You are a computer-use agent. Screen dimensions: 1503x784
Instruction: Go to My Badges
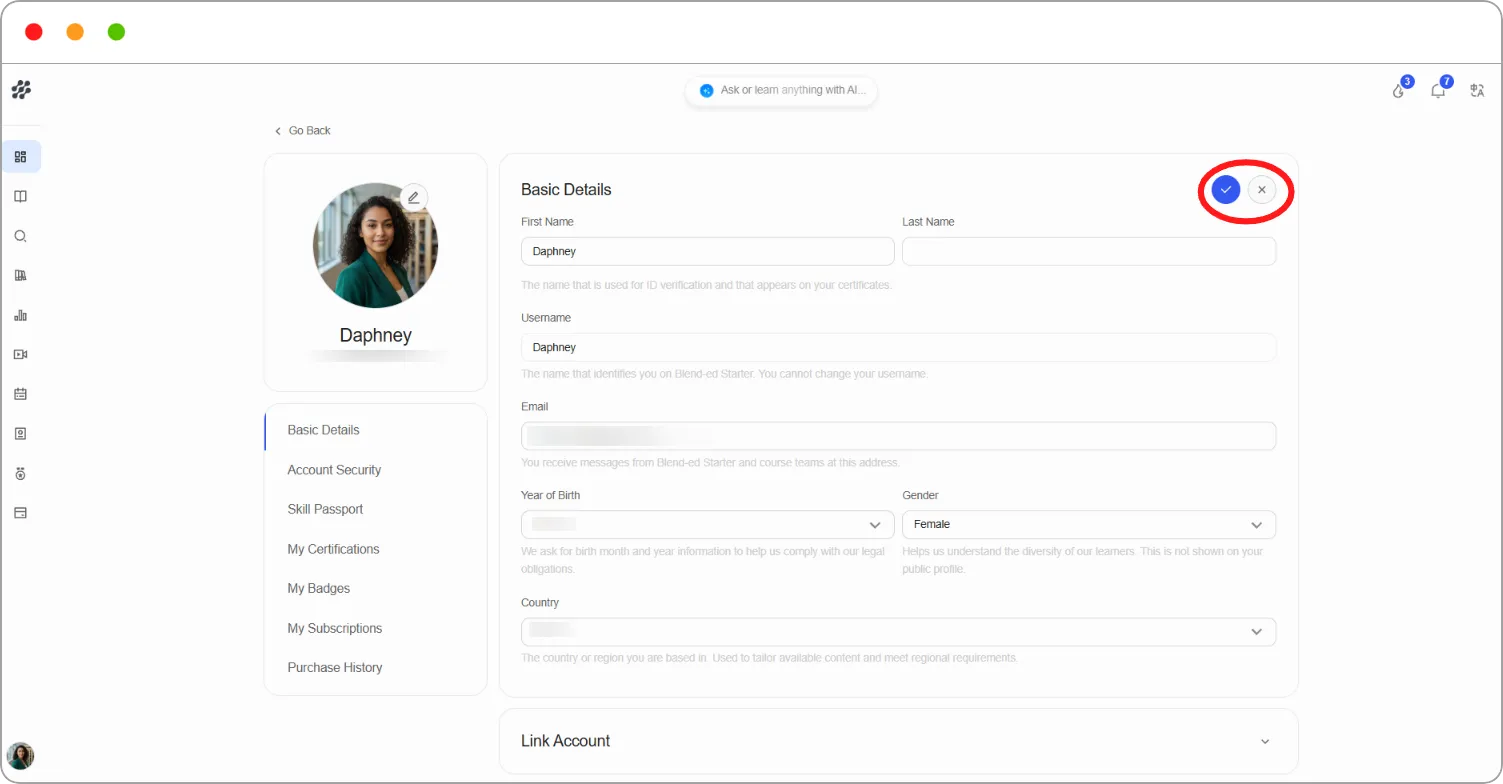318,588
